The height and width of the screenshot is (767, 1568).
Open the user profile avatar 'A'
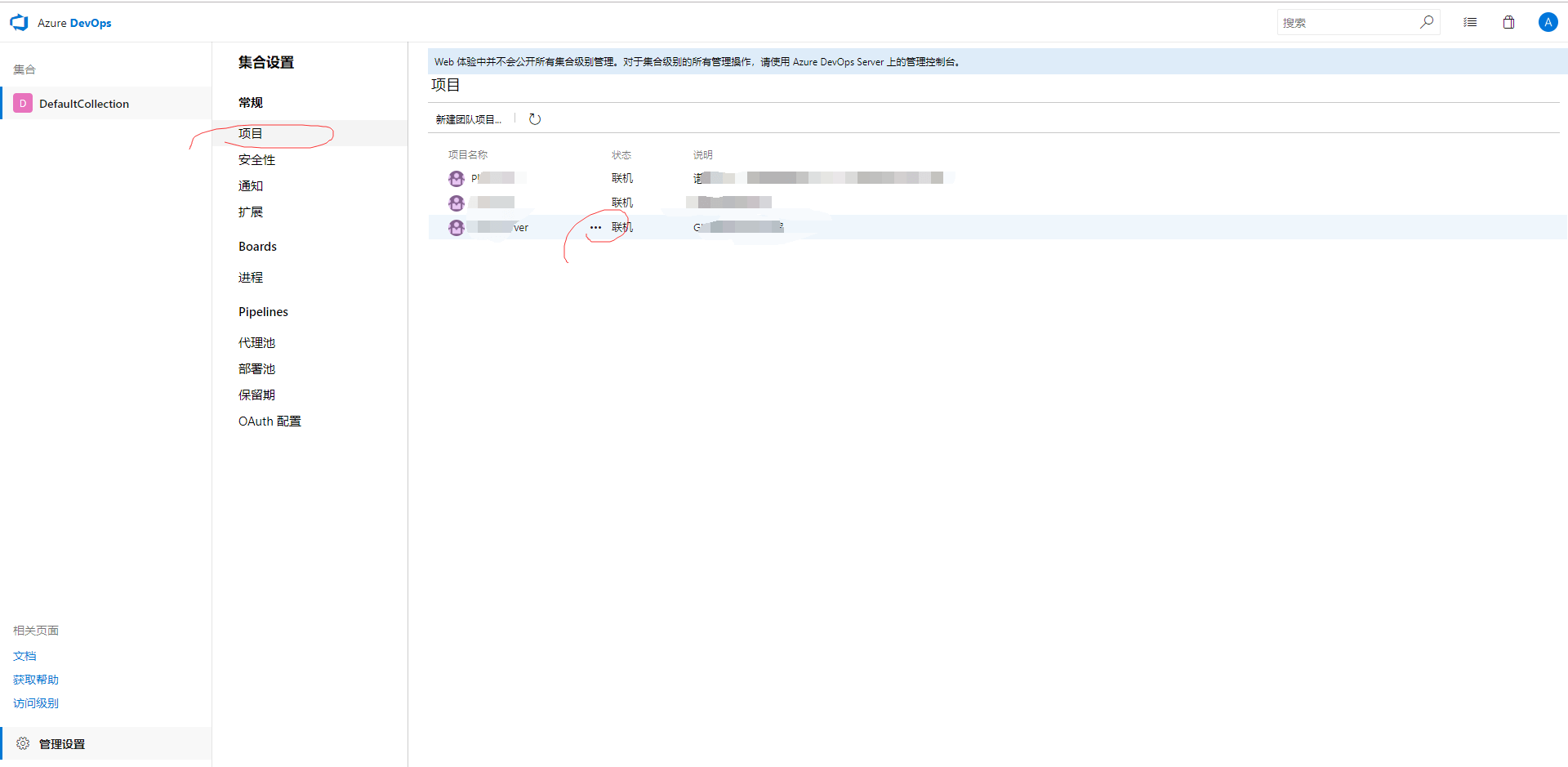tap(1547, 22)
